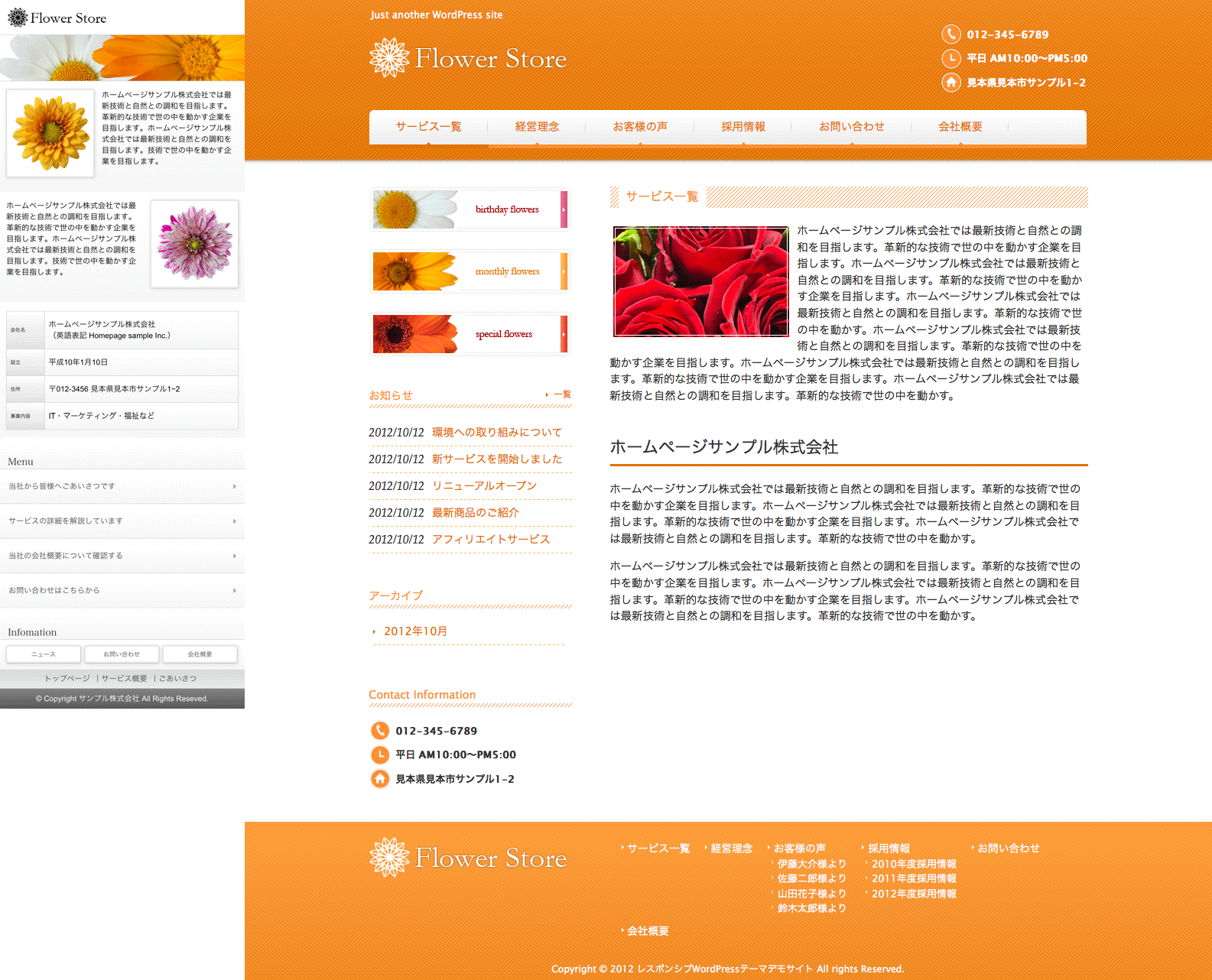Click the clock icon under Contact Information

(x=380, y=755)
